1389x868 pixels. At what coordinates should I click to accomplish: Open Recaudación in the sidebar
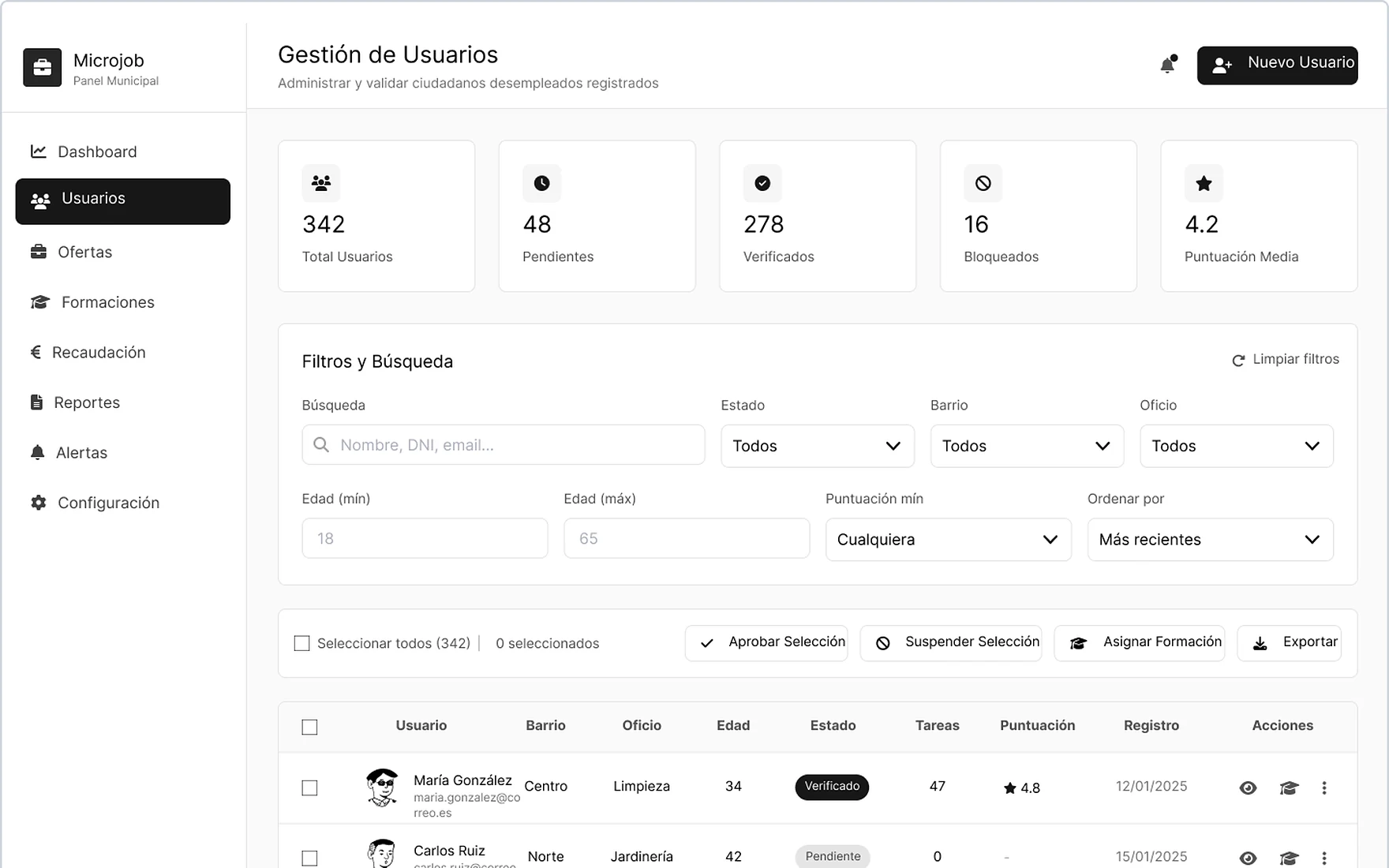[123, 352]
